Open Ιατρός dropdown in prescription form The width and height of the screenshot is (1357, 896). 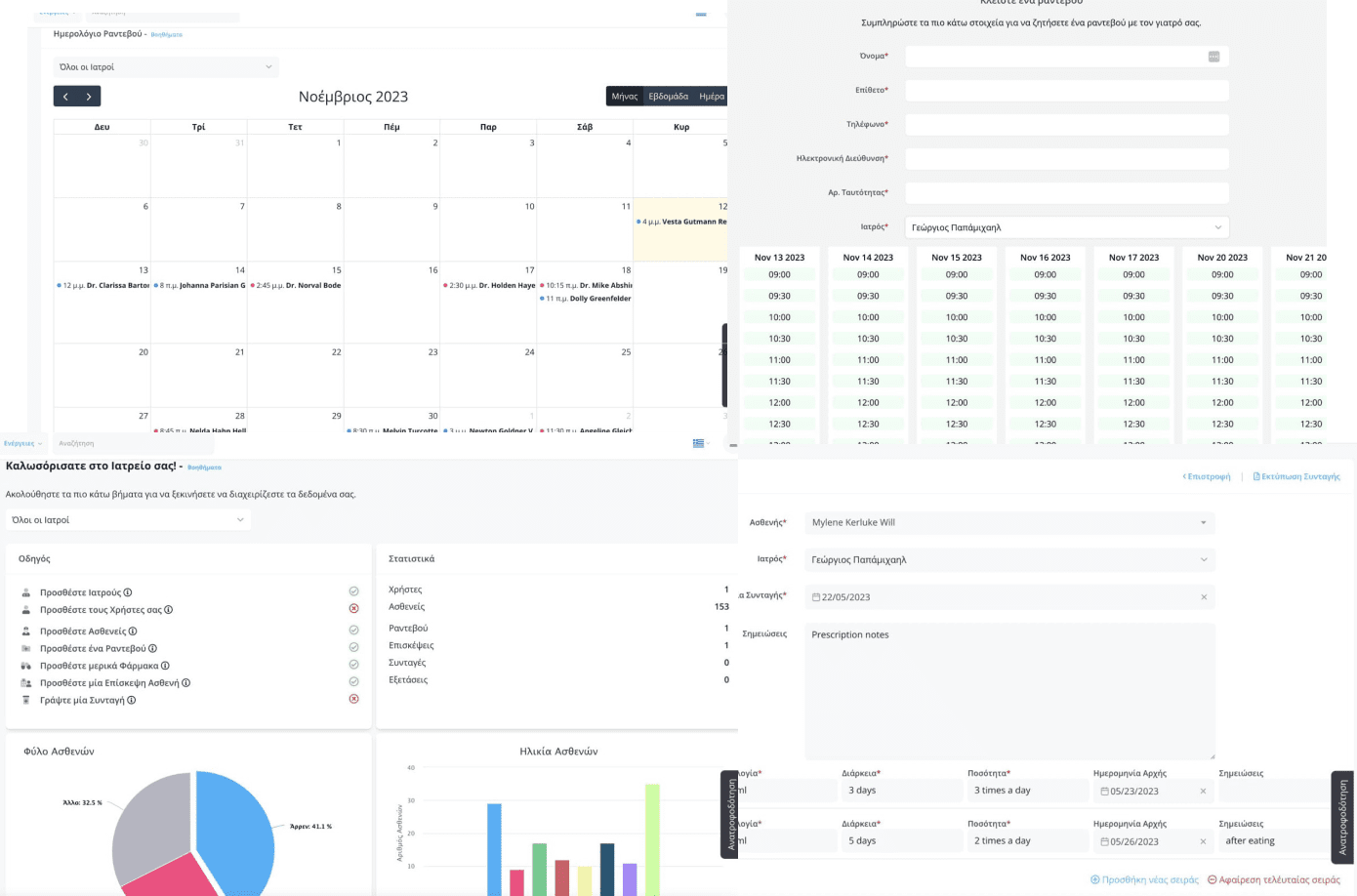tap(1009, 560)
